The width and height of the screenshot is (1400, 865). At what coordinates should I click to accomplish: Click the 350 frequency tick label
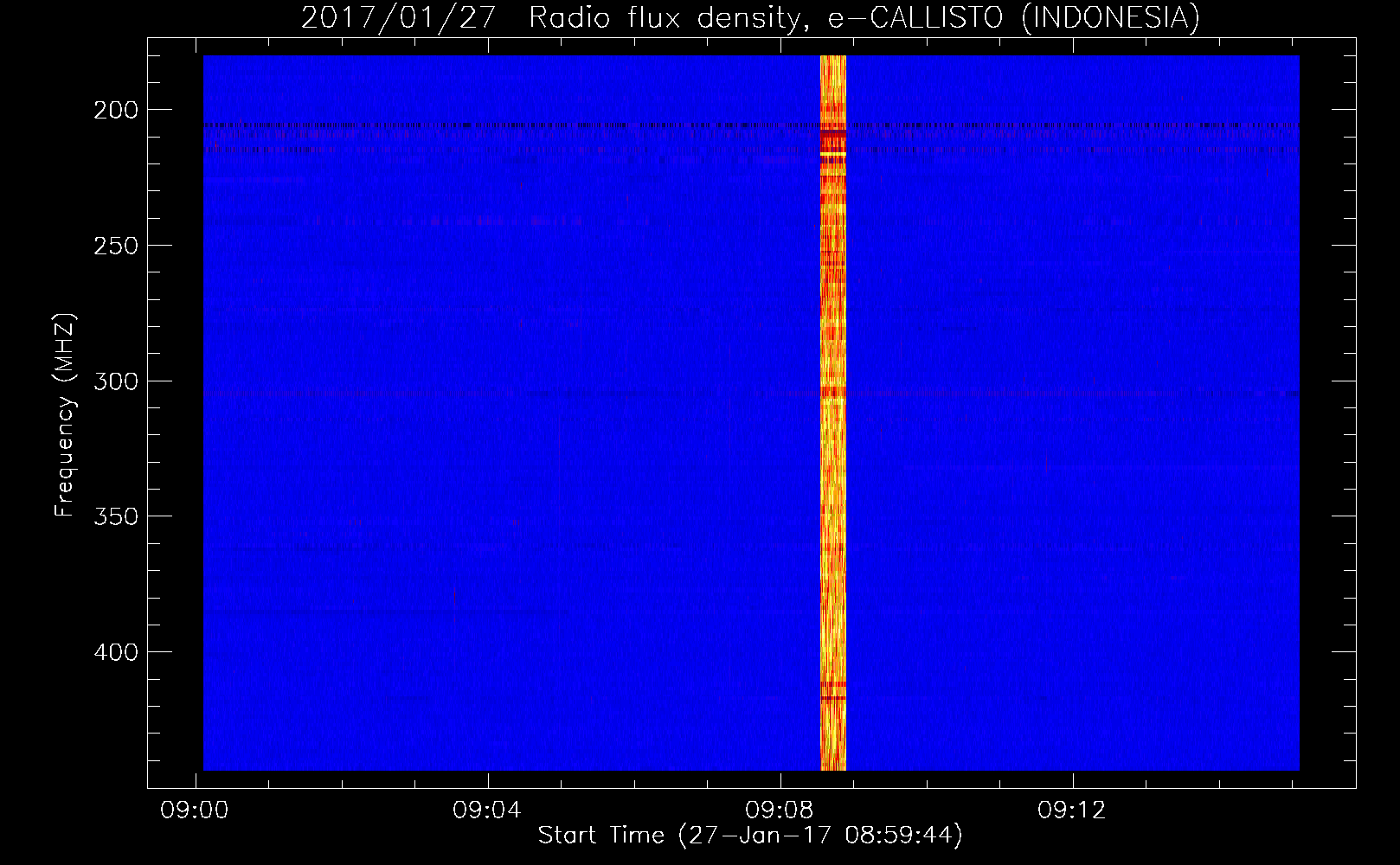pos(115,516)
